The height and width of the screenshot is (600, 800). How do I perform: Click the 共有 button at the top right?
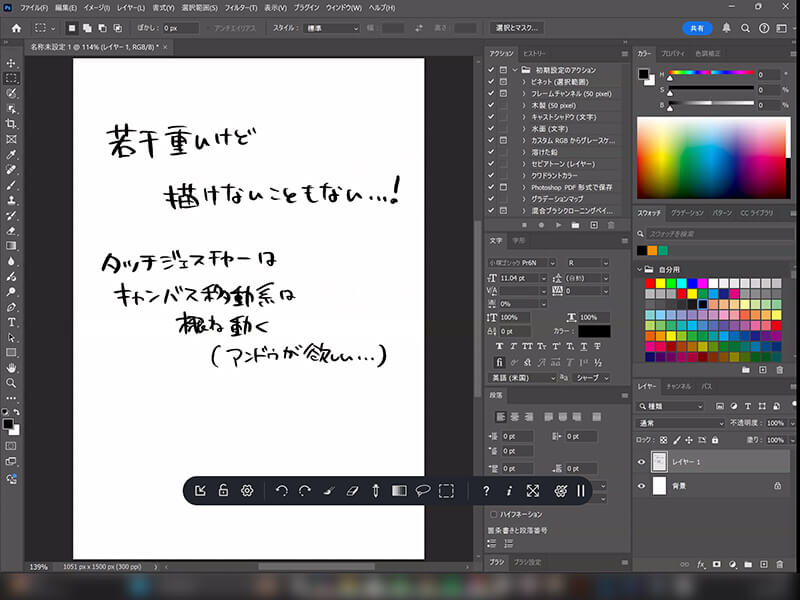(698, 28)
